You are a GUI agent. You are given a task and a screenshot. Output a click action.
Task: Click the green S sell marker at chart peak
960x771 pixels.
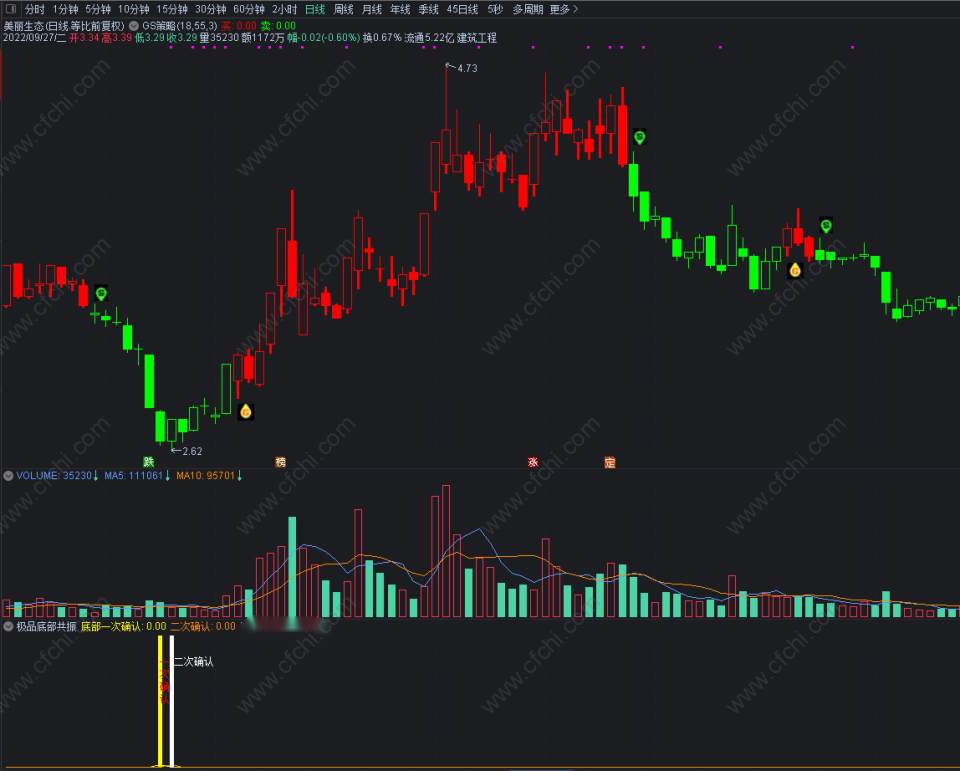[x=639, y=137]
